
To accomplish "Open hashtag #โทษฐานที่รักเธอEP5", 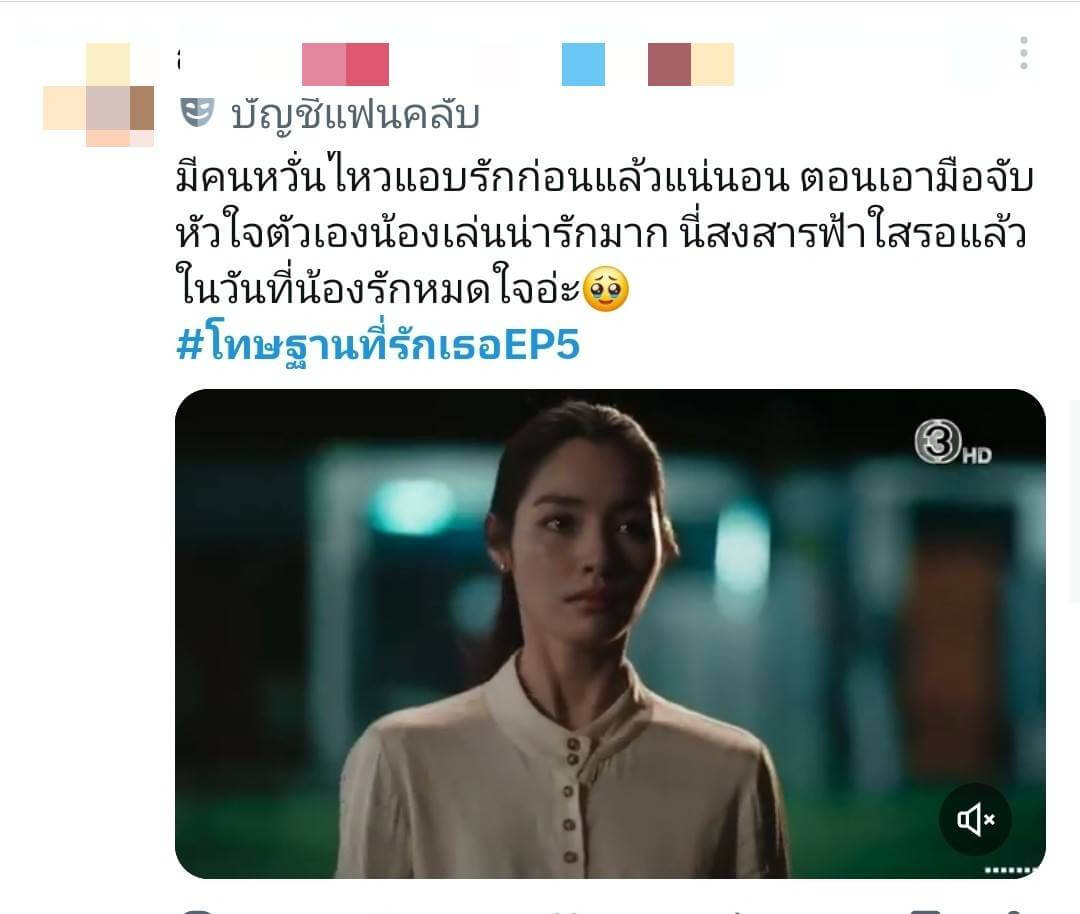I will [378, 345].
